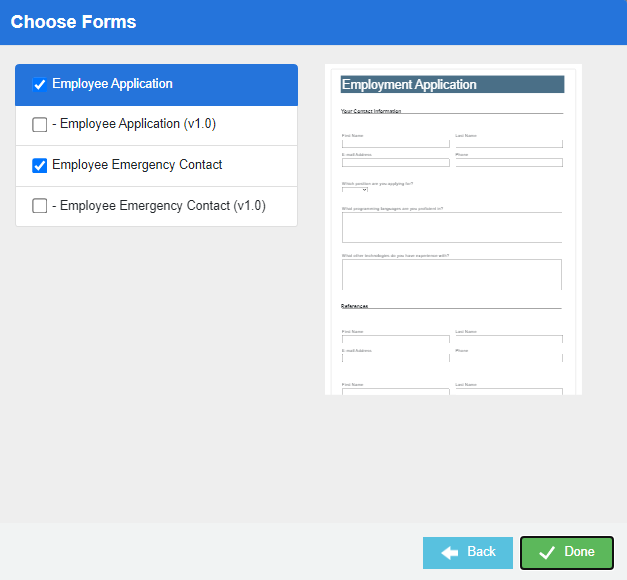Screen dimensions: 627x580
Task: Click the checkmark icon on Done
Action: 546,552
